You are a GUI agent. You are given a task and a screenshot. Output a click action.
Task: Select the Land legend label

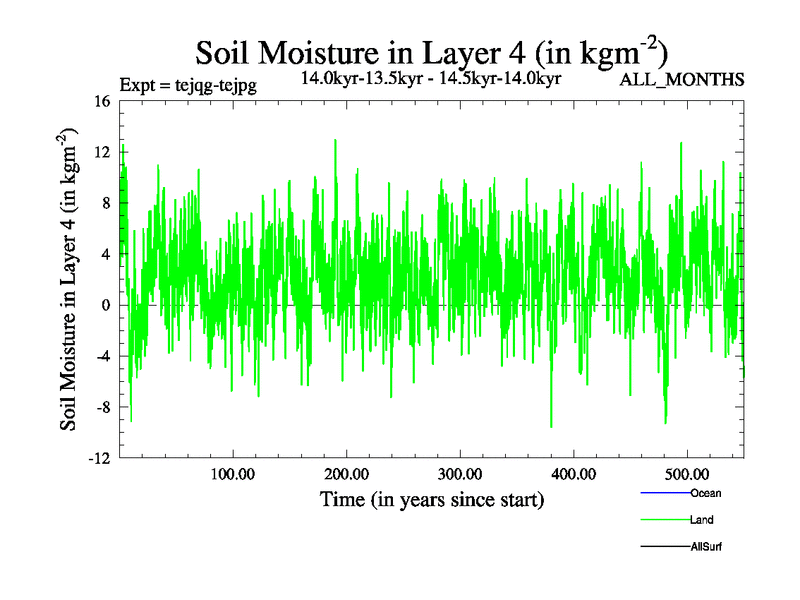pyautogui.click(x=701, y=520)
